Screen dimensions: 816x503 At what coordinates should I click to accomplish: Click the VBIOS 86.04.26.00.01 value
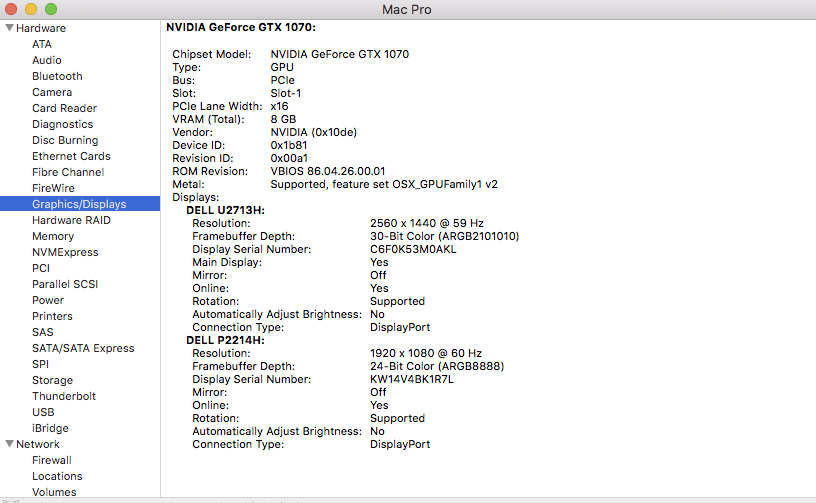pyautogui.click(x=328, y=171)
